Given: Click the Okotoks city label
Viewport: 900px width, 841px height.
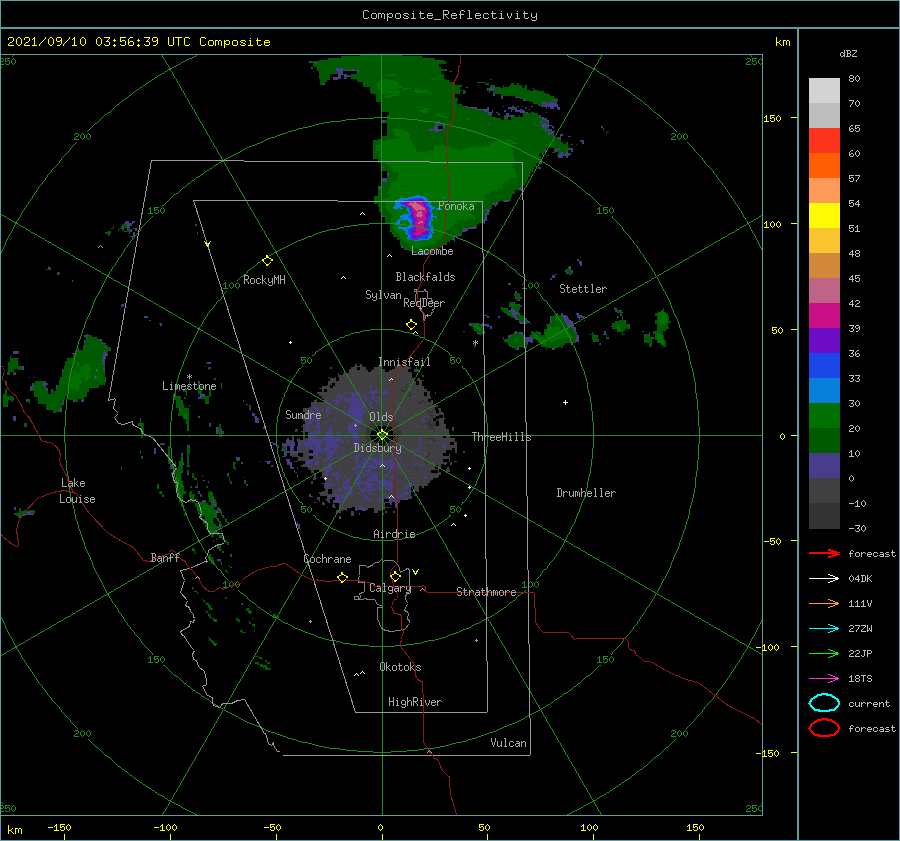Looking at the screenshot, I should tap(400, 666).
